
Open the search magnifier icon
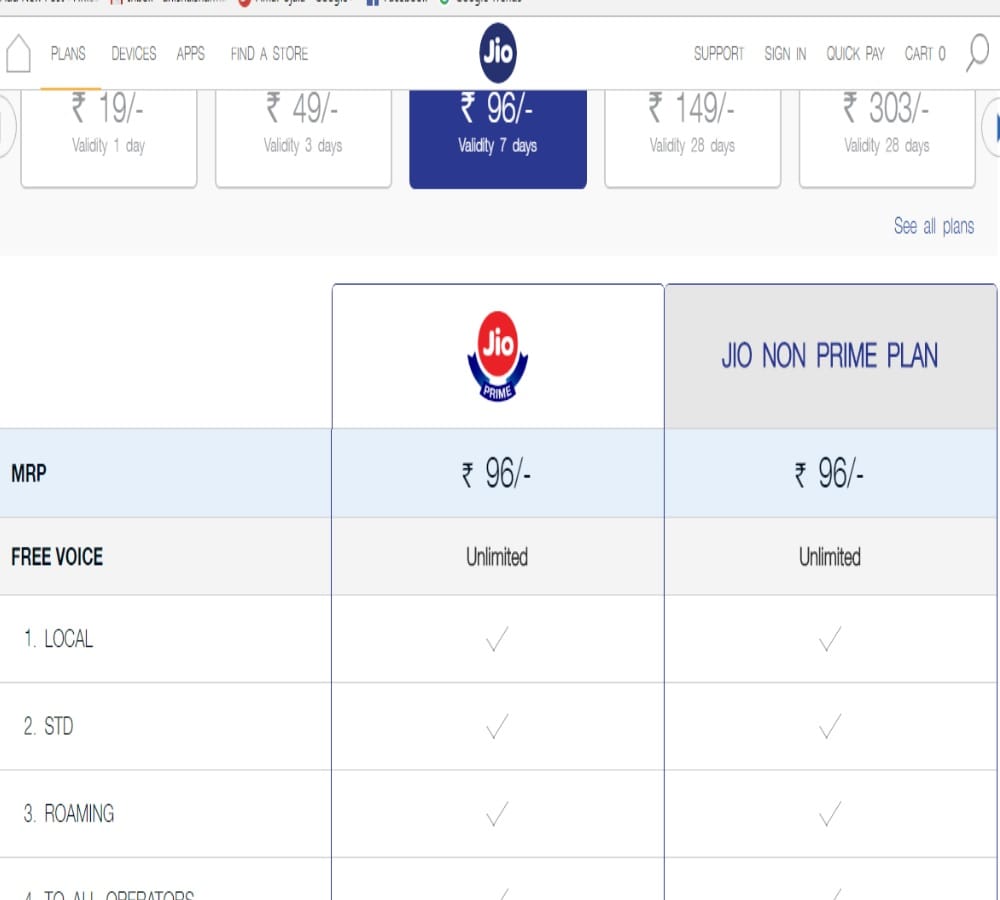click(977, 53)
